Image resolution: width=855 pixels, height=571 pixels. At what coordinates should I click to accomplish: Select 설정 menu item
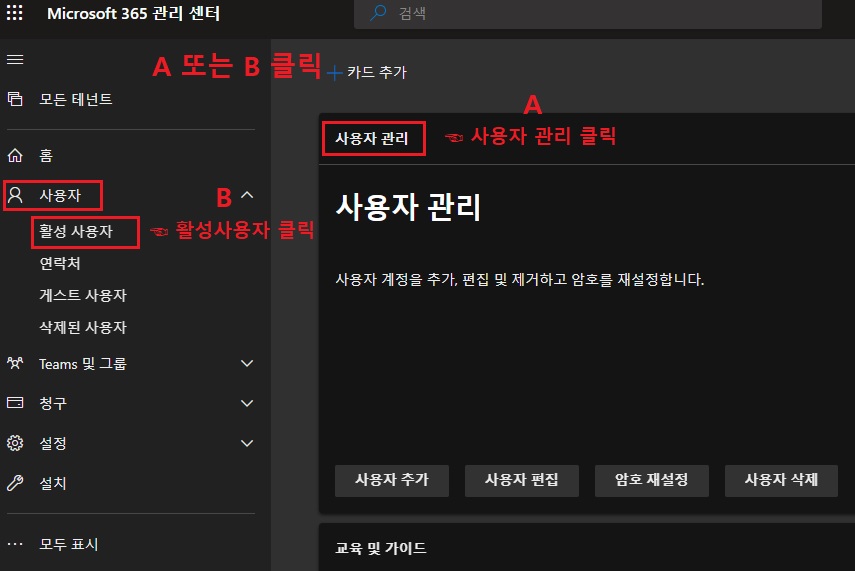53,443
